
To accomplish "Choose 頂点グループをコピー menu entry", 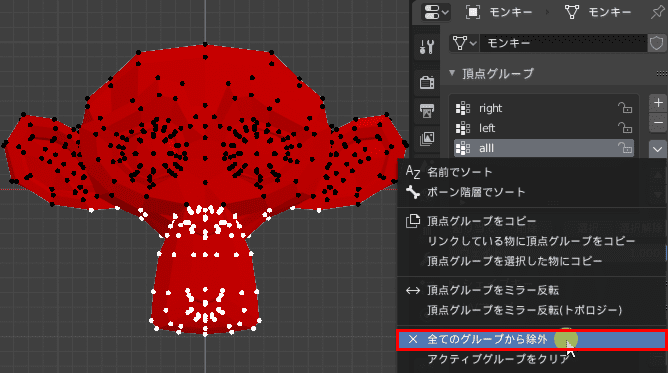I will (532, 221).
